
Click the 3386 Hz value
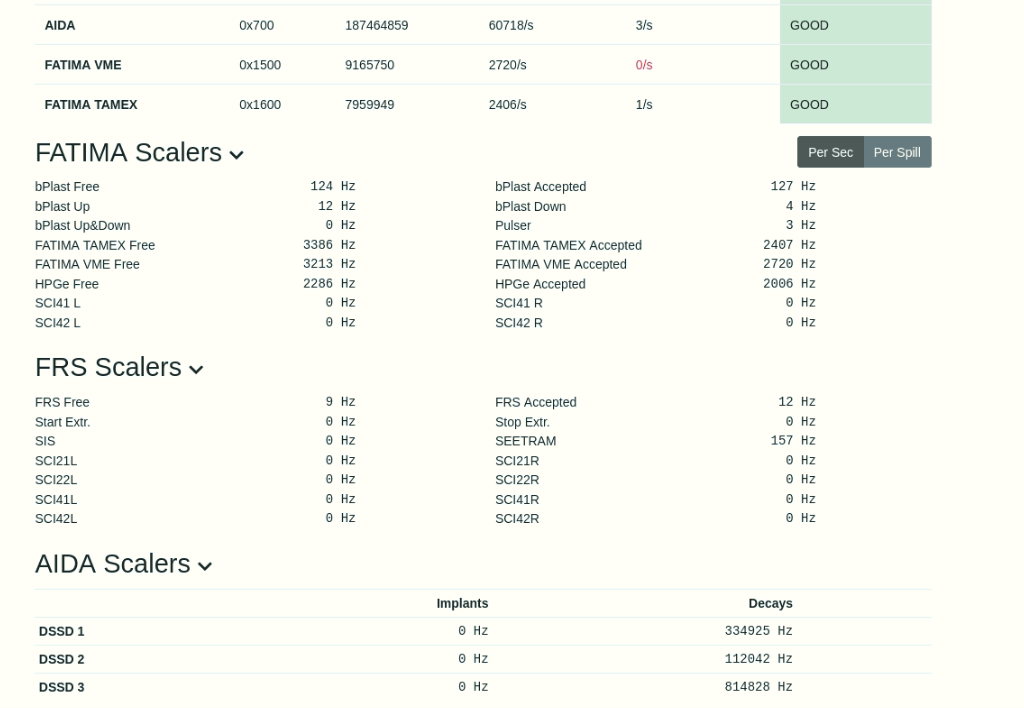[329, 245]
